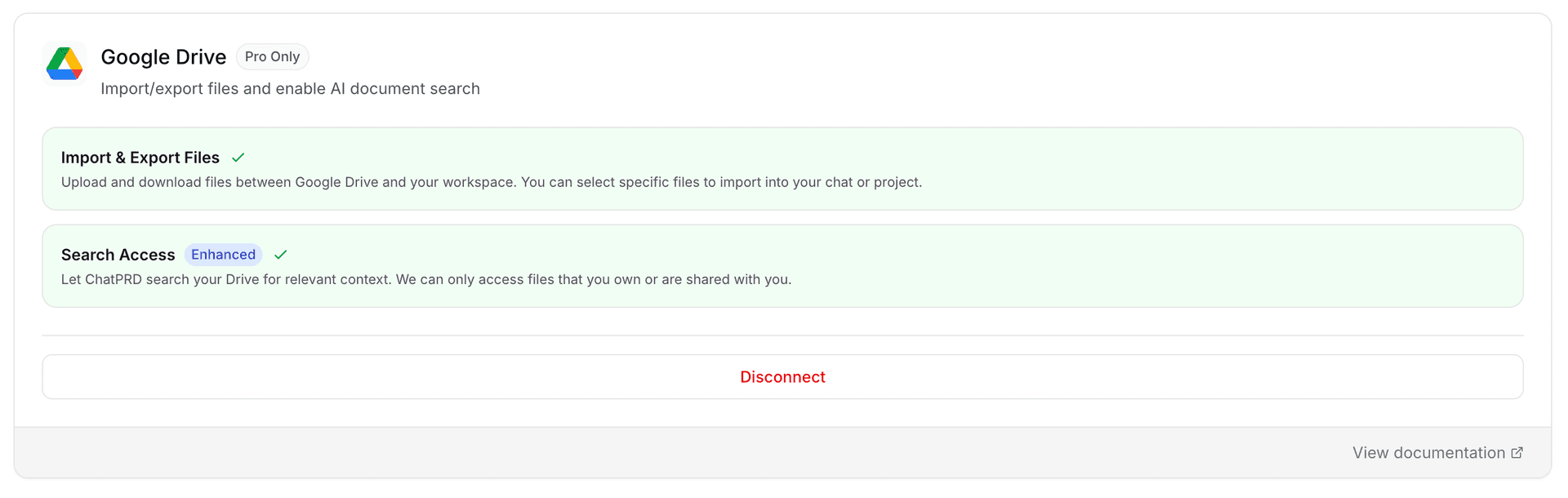Click the gray footer bar left of View documentation

coord(653,453)
